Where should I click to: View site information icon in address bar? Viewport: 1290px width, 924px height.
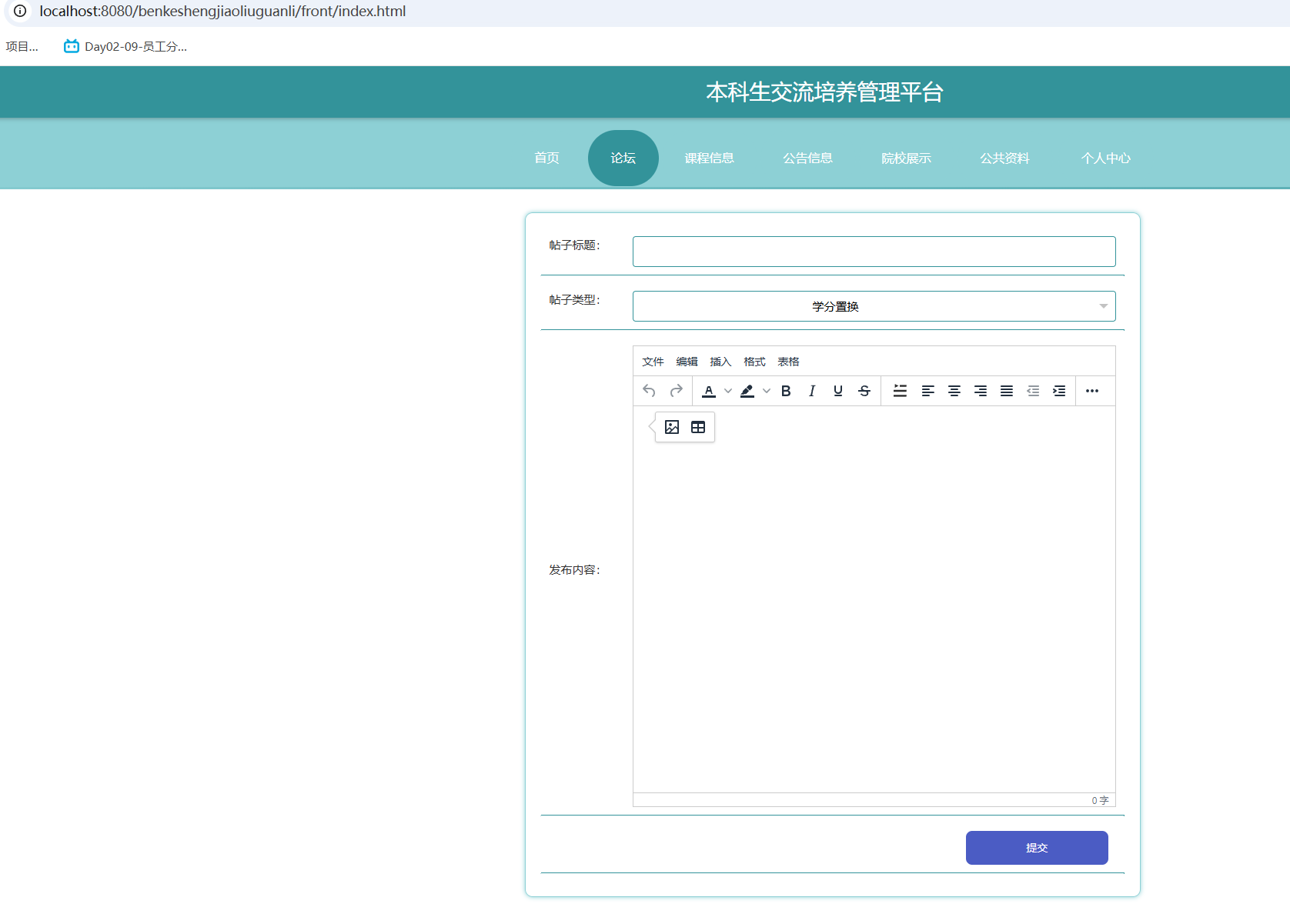20,12
